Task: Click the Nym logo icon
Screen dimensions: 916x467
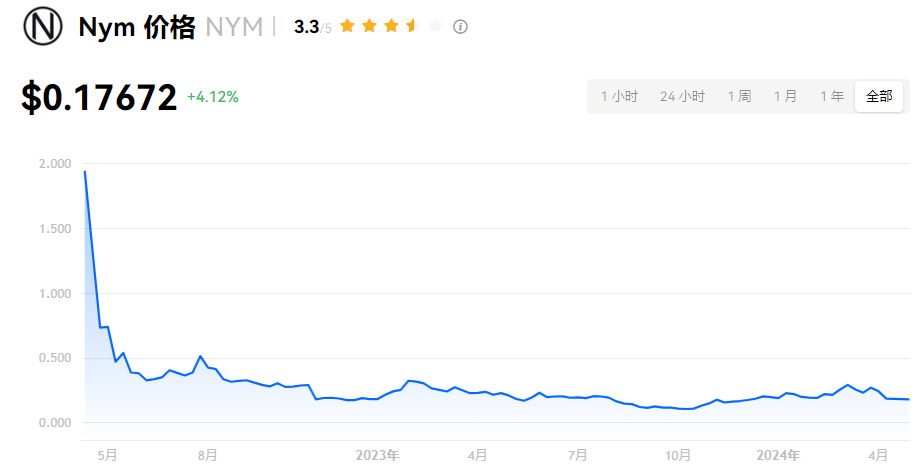Action: pyautogui.click(x=43, y=27)
